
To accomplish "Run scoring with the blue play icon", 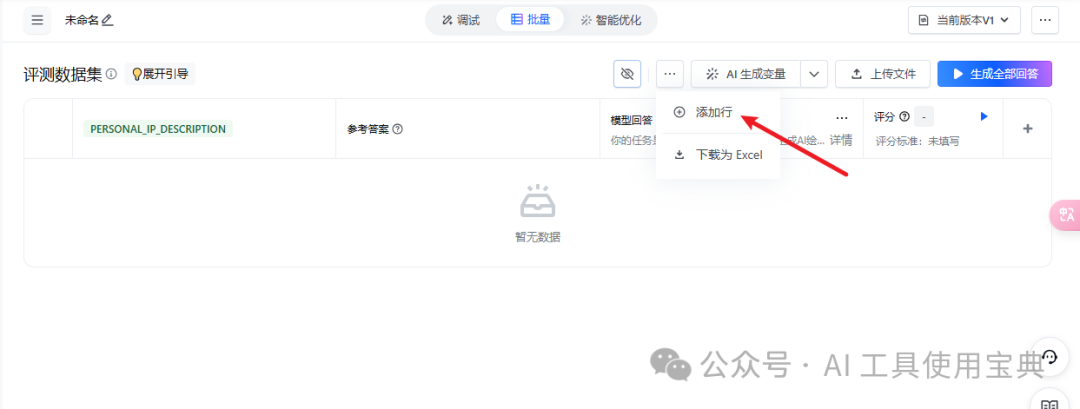I will 984,116.
